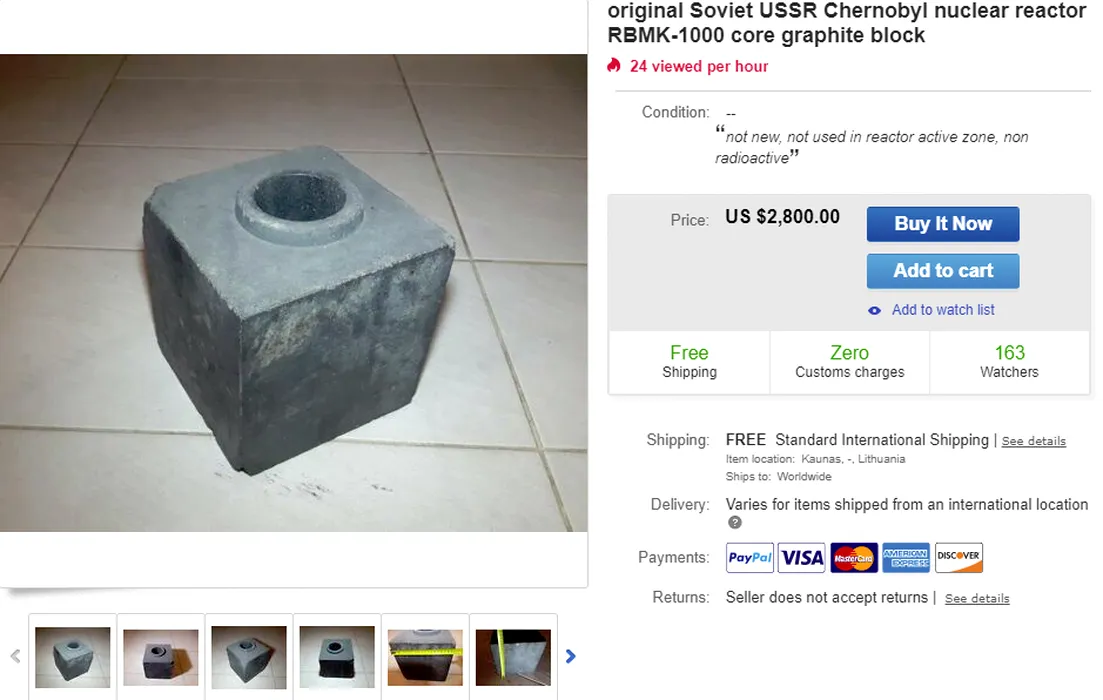Screen dimensions: 1103x700
Task: Add to watch list link
Action: 943,310
